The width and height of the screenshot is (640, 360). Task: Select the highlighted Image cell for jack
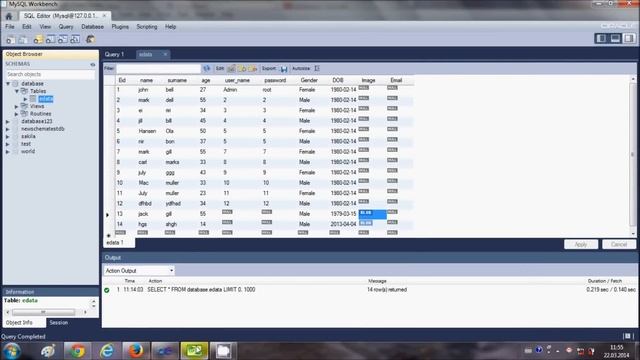[372, 214]
